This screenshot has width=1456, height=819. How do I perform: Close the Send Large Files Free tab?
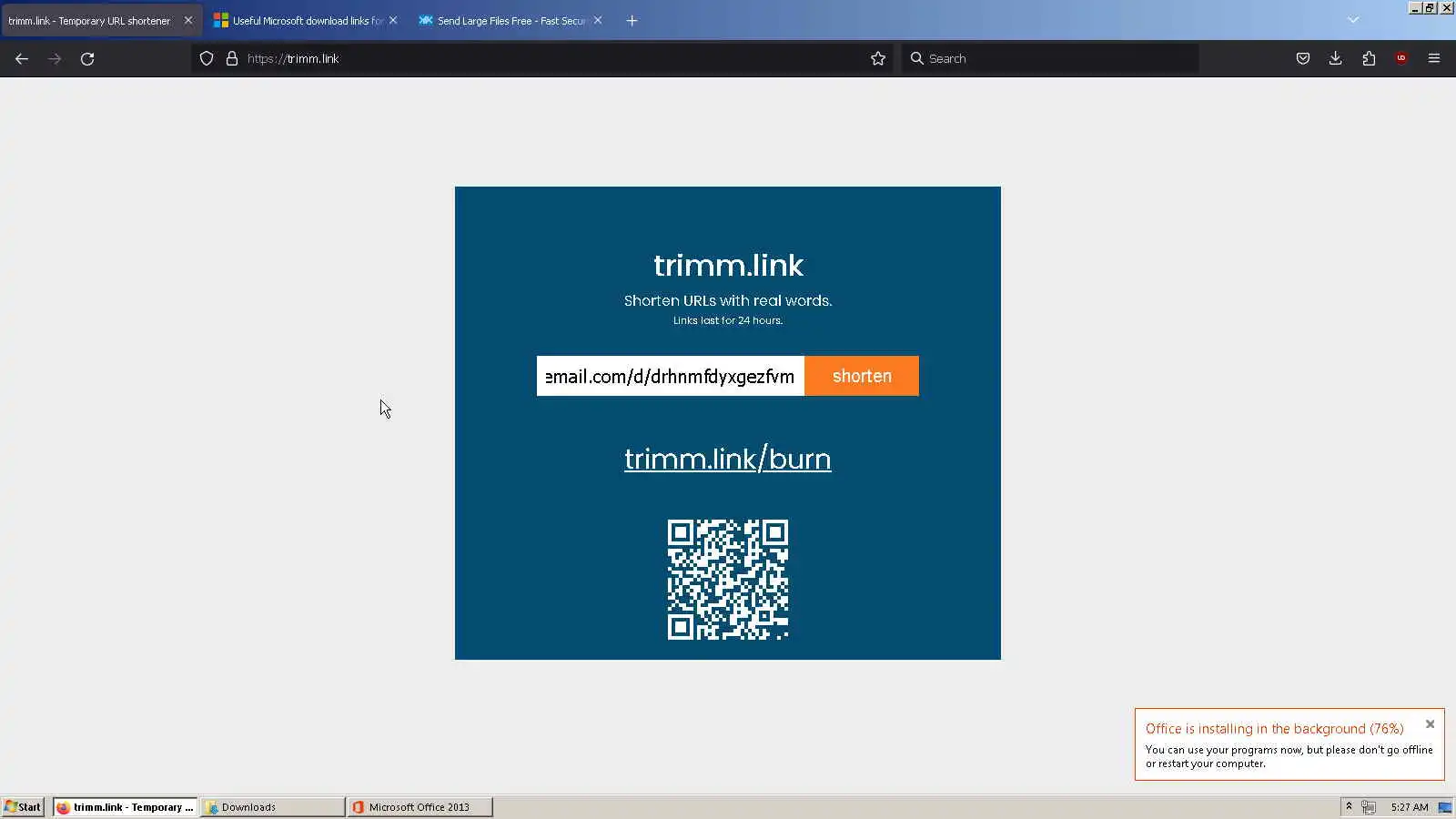point(598,20)
